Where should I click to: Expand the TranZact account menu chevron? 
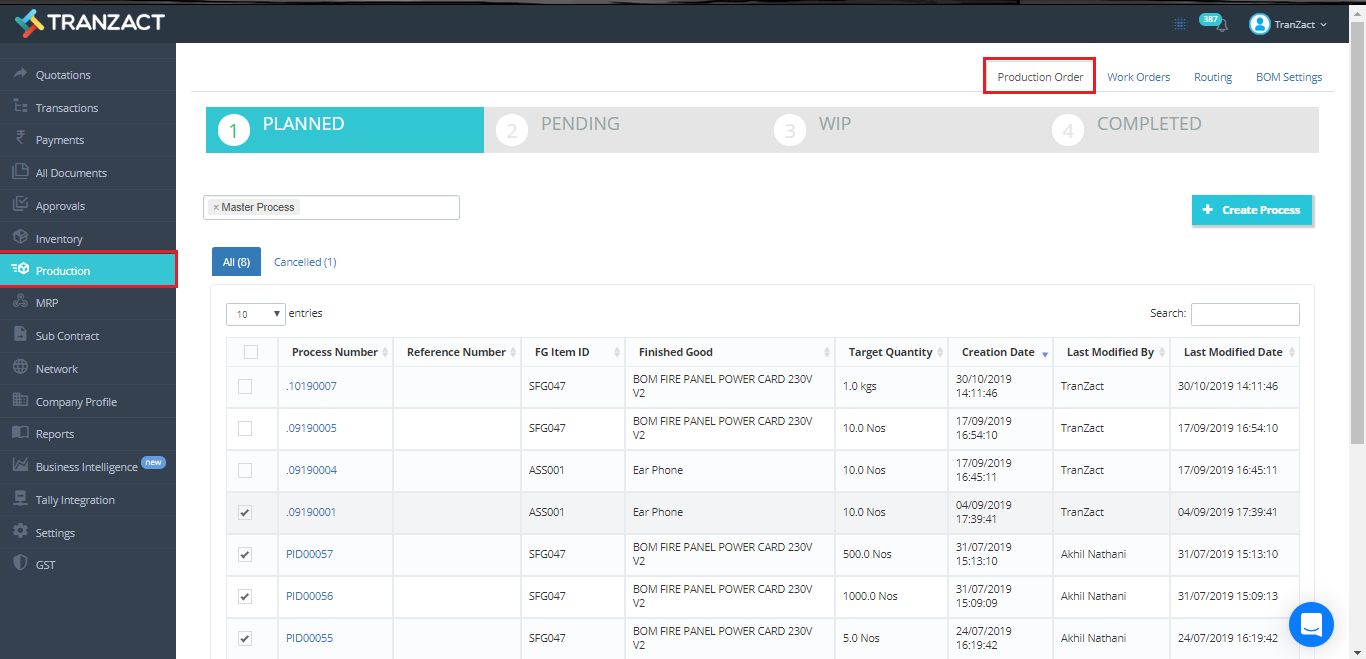[1324, 25]
